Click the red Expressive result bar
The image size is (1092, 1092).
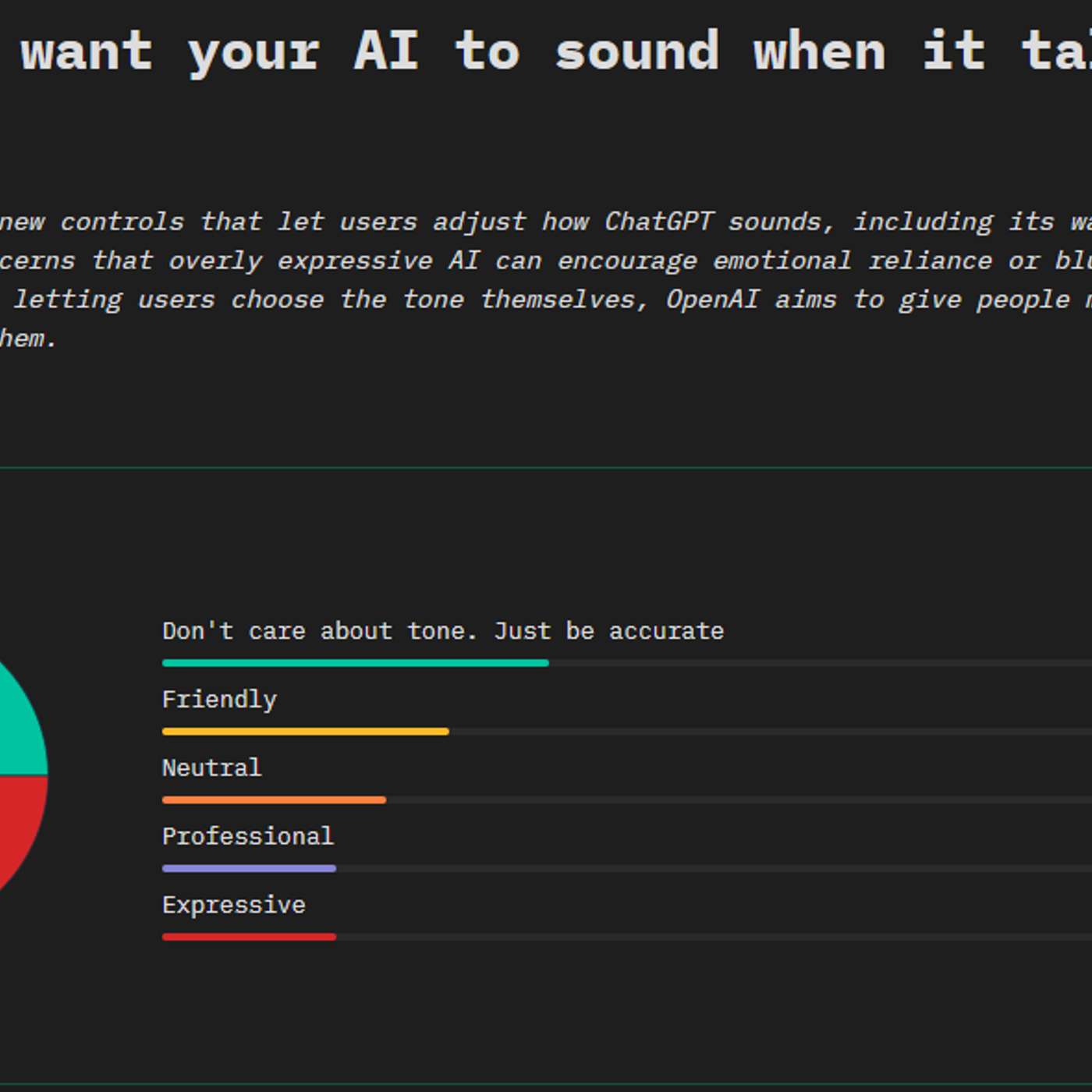(x=249, y=937)
